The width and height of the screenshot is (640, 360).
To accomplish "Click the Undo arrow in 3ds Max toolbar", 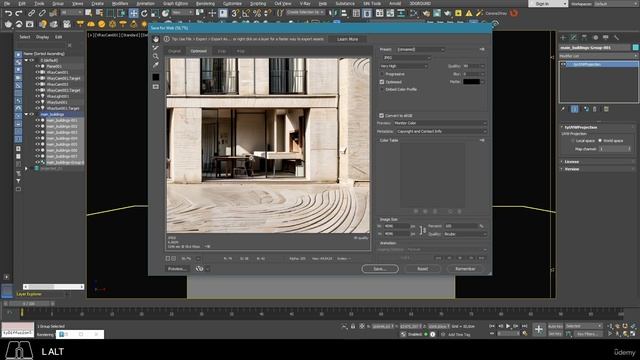I will [8, 13].
